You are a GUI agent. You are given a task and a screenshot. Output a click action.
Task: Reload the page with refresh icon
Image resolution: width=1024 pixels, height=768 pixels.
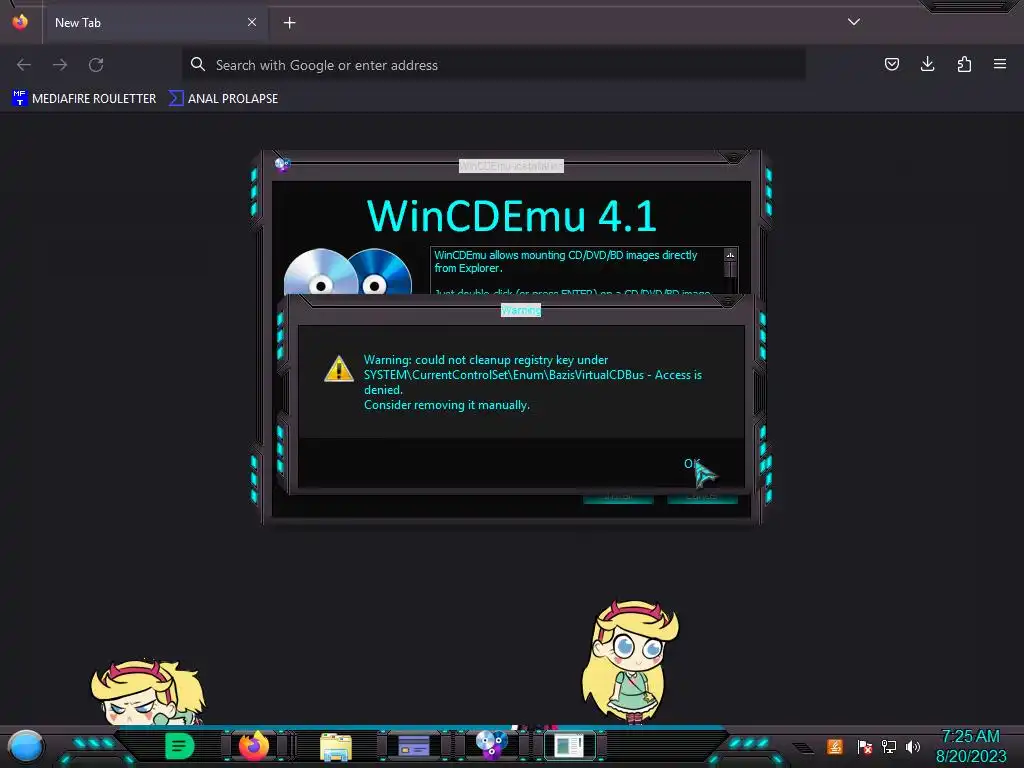point(96,65)
